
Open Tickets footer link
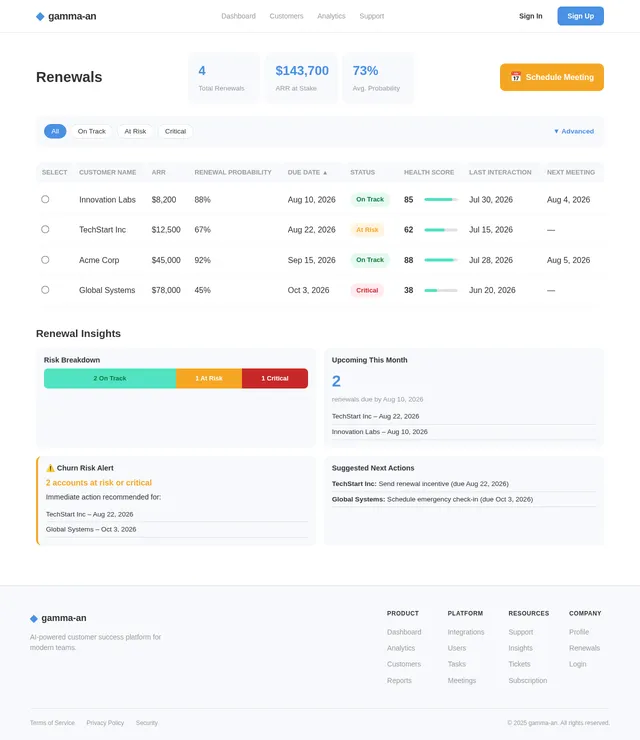tap(519, 664)
